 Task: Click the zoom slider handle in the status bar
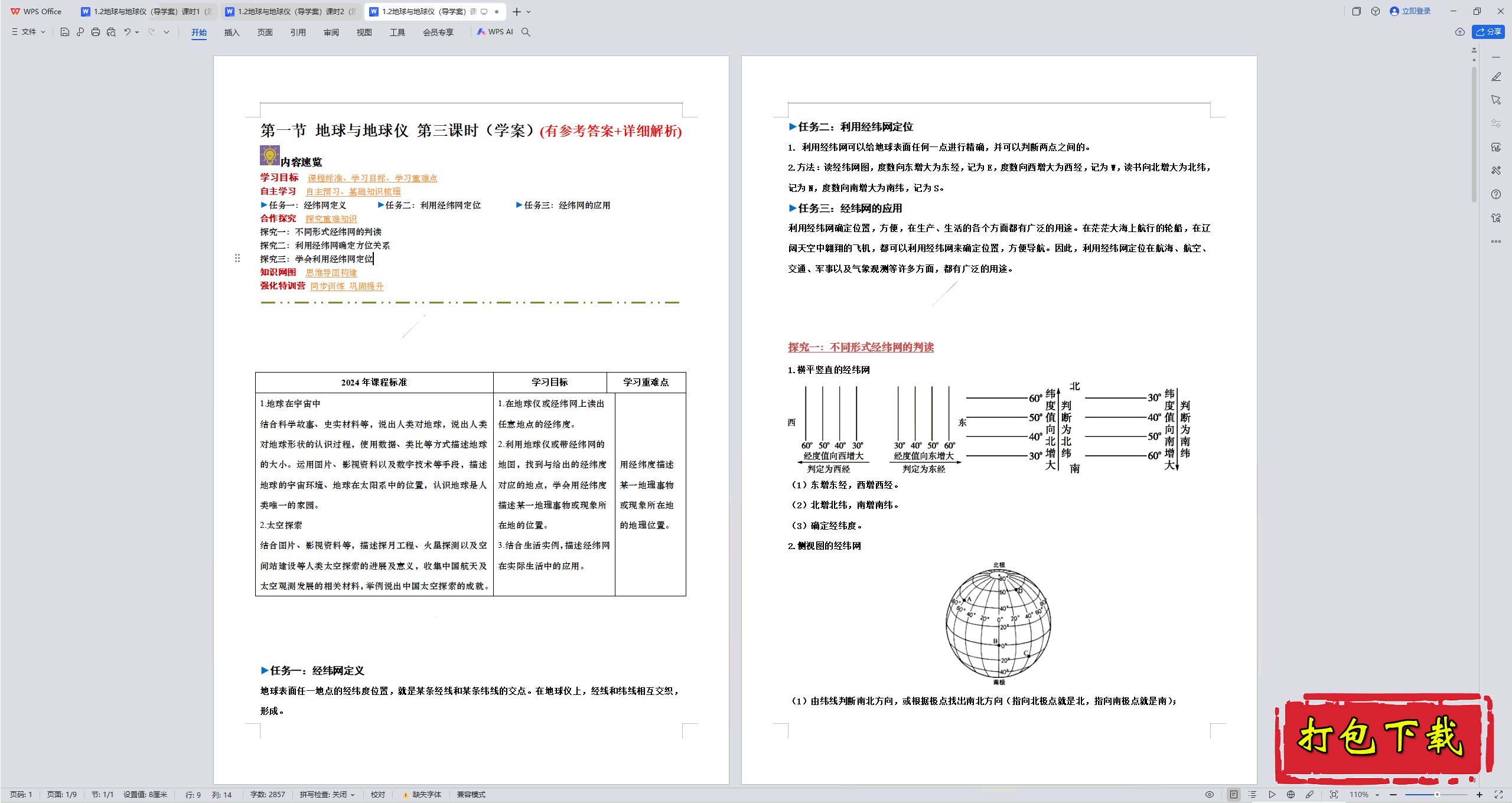point(1438,795)
